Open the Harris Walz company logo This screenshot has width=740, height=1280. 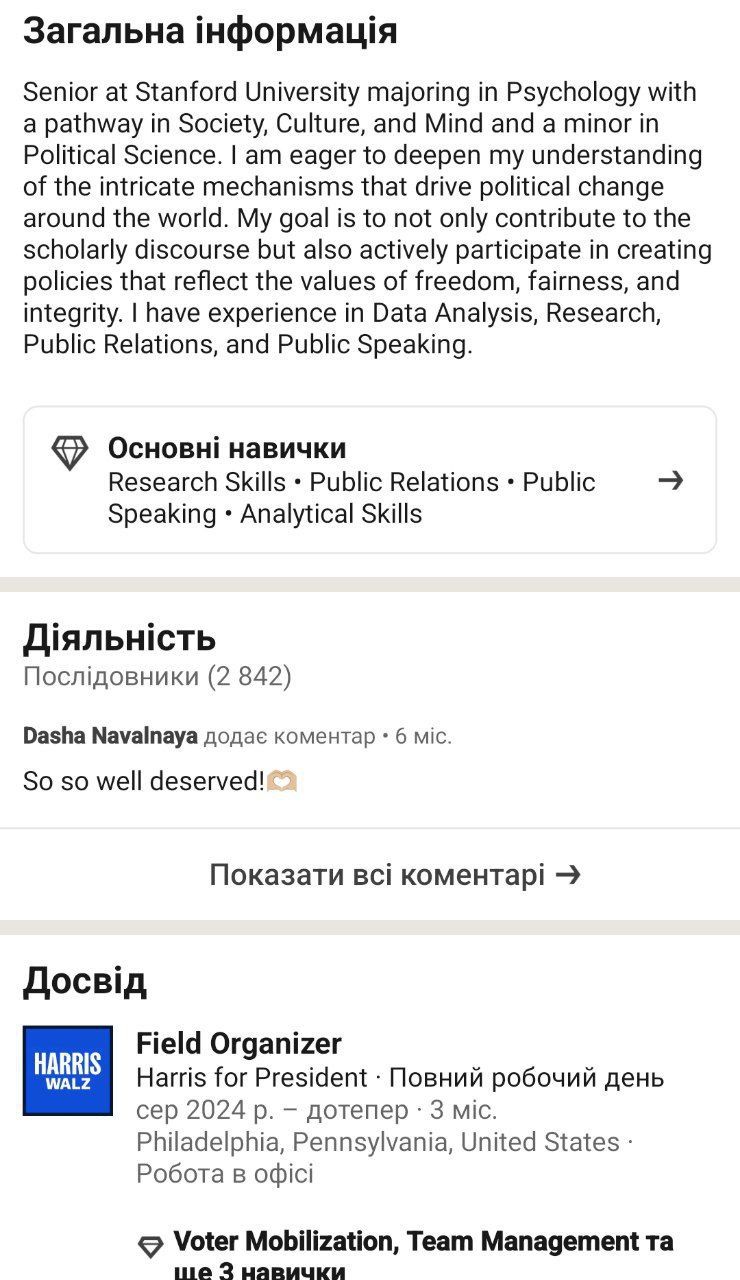tap(68, 1070)
